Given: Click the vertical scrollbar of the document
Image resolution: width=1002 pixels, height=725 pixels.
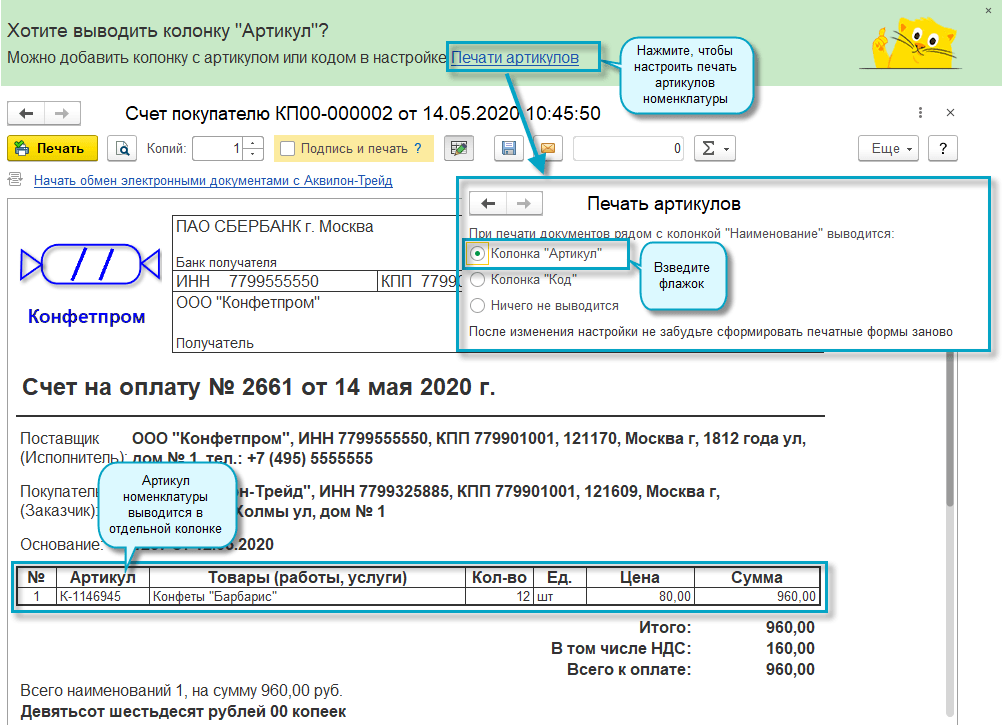Looking at the screenshot, I should [x=950, y=429].
